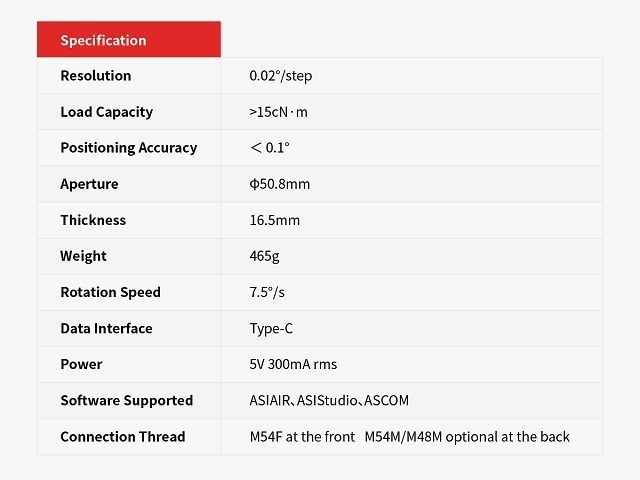Viewport: 640px width, 480px height.
Task: Click the ASIAIR, ASIStudio, ASCOM software text
Action: 329,400
